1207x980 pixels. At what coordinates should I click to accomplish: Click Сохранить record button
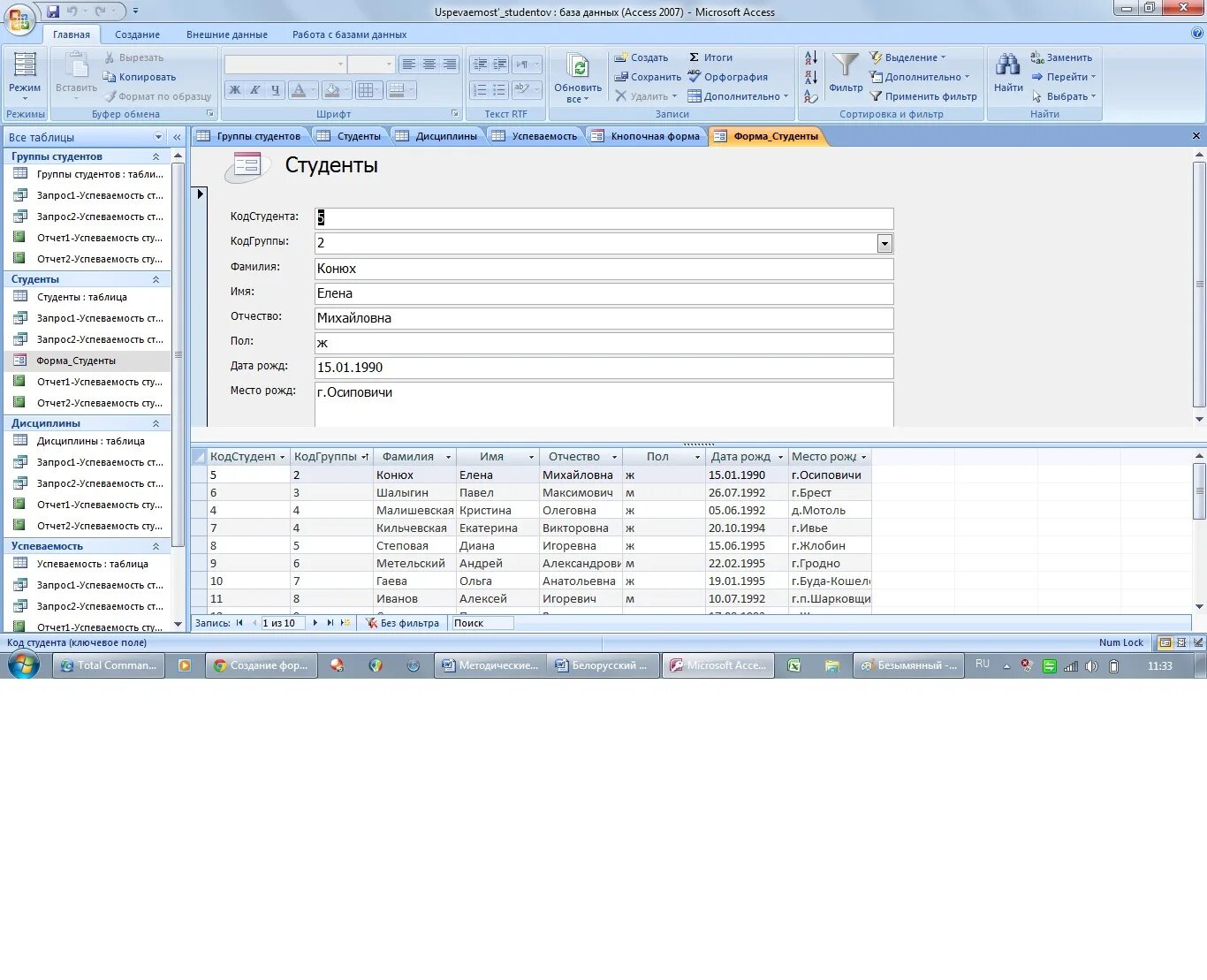(649, 77)
